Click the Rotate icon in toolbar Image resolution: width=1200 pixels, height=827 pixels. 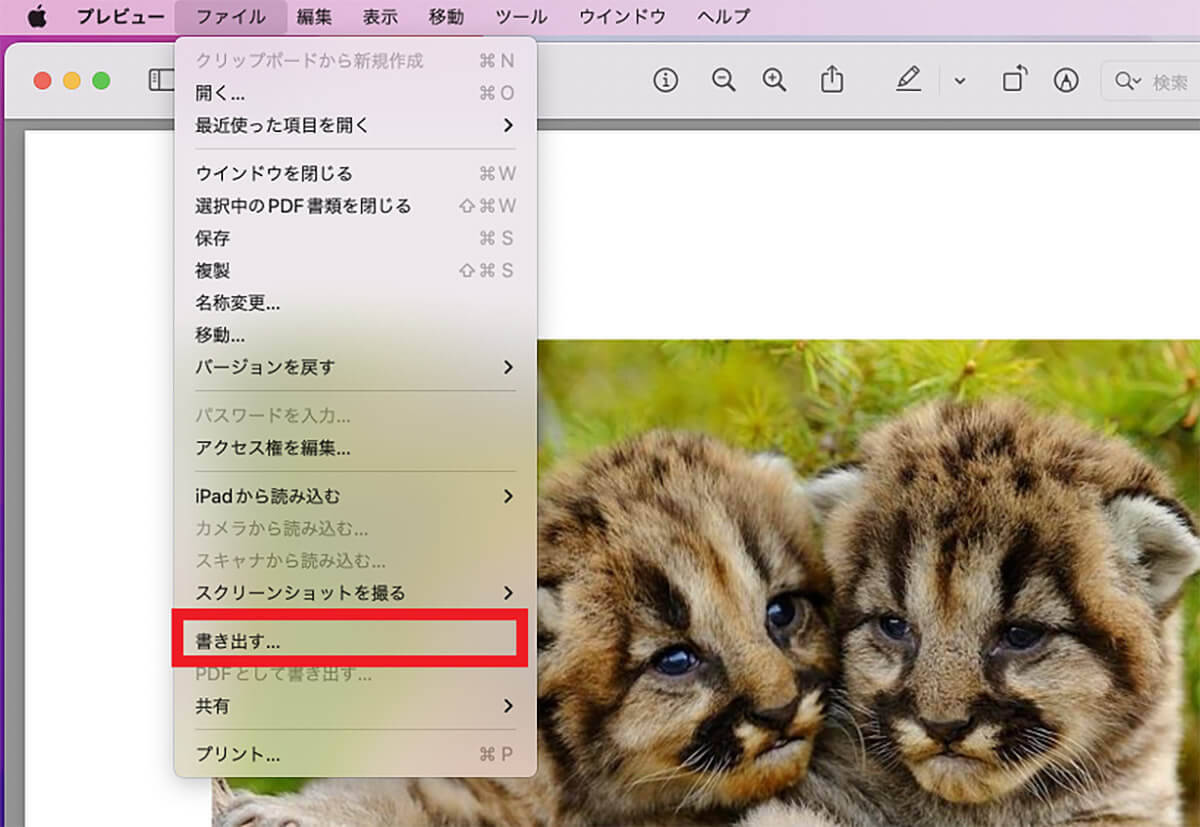[1014, 81]
